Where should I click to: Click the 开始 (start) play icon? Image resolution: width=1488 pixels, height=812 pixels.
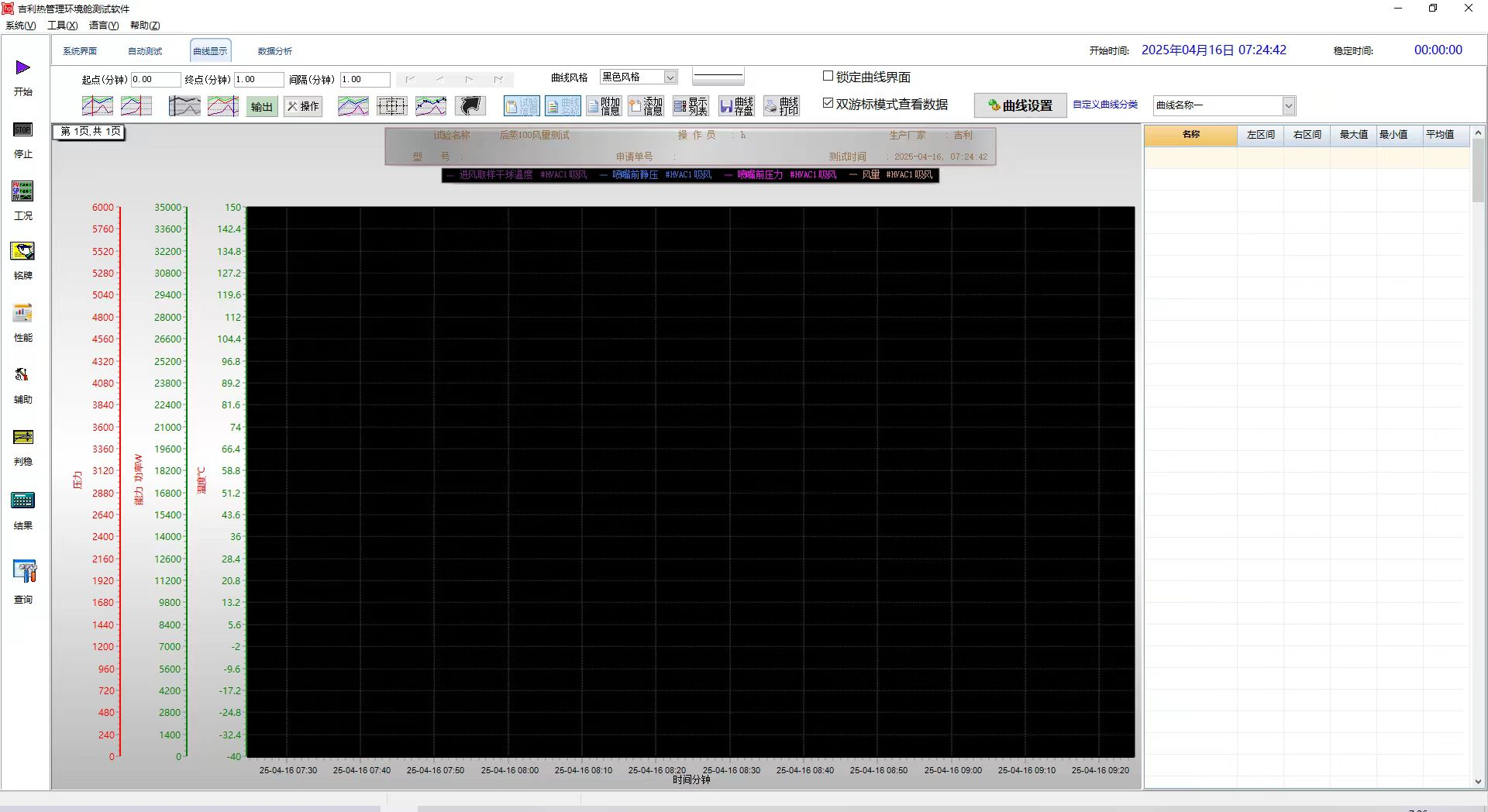tap(23, 68)
